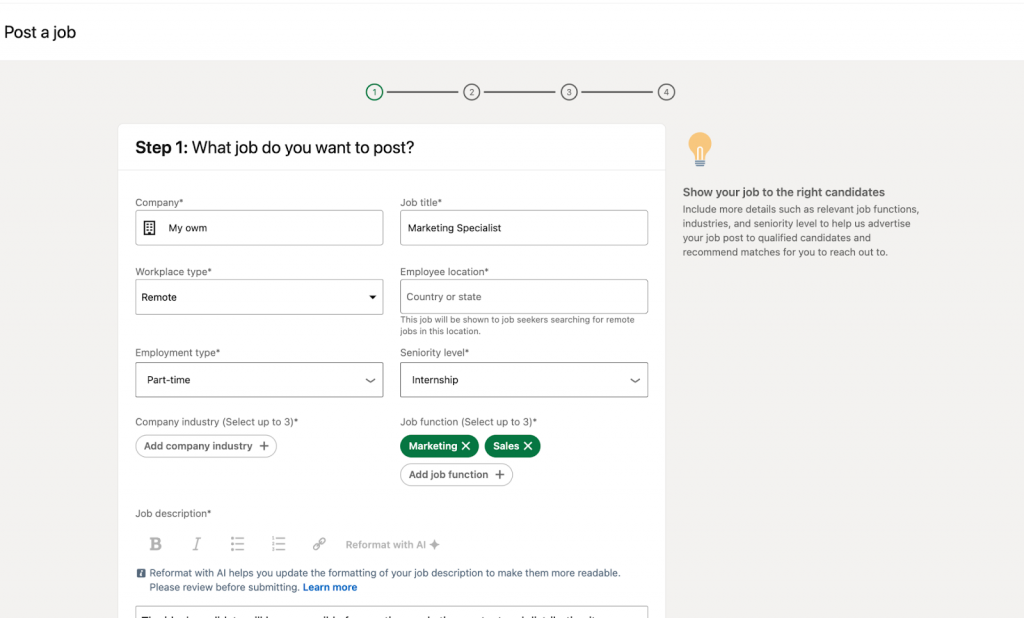
Task: Click the Employee location country field
Action: 524,296
